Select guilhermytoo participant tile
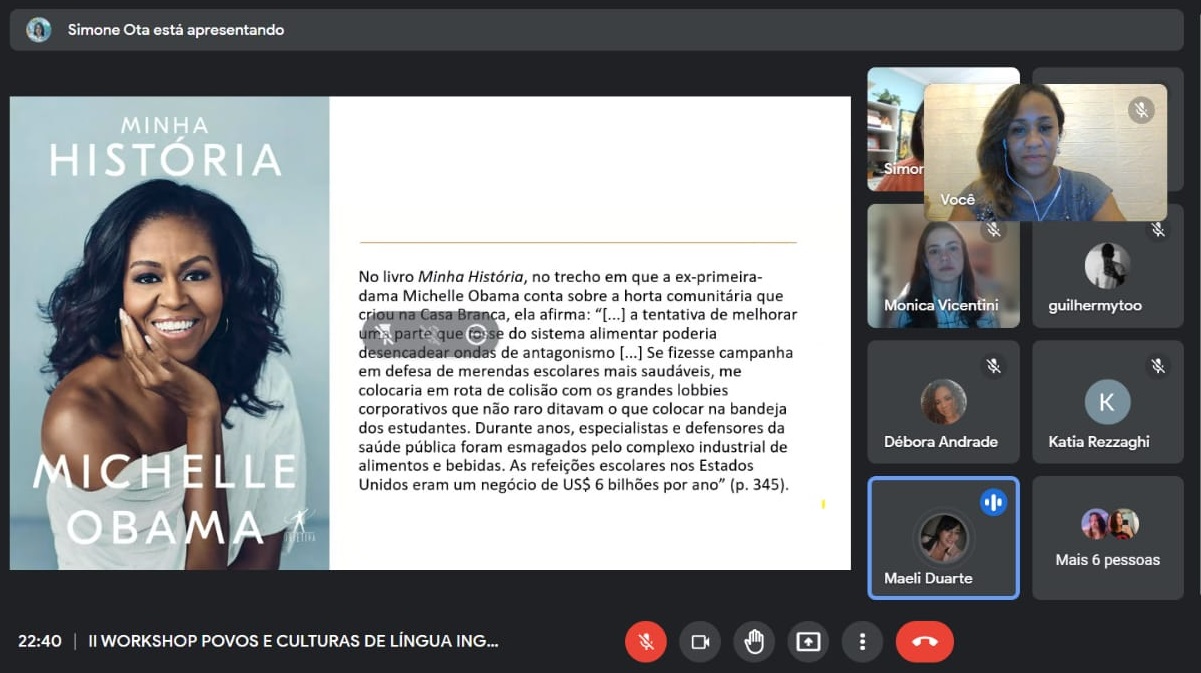This screenshot has width=1201, height=673. 1108,266
